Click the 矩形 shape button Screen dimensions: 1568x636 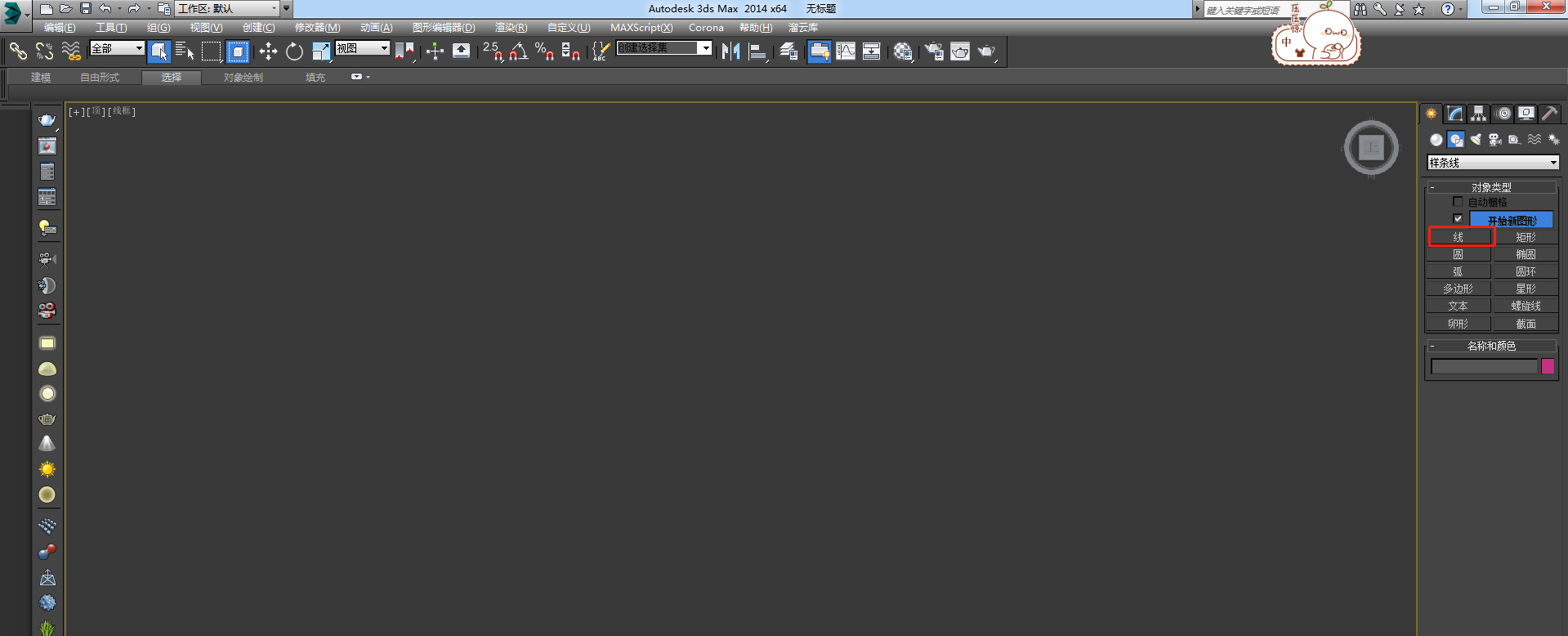pyautogui.click(x=1526, y=237)
